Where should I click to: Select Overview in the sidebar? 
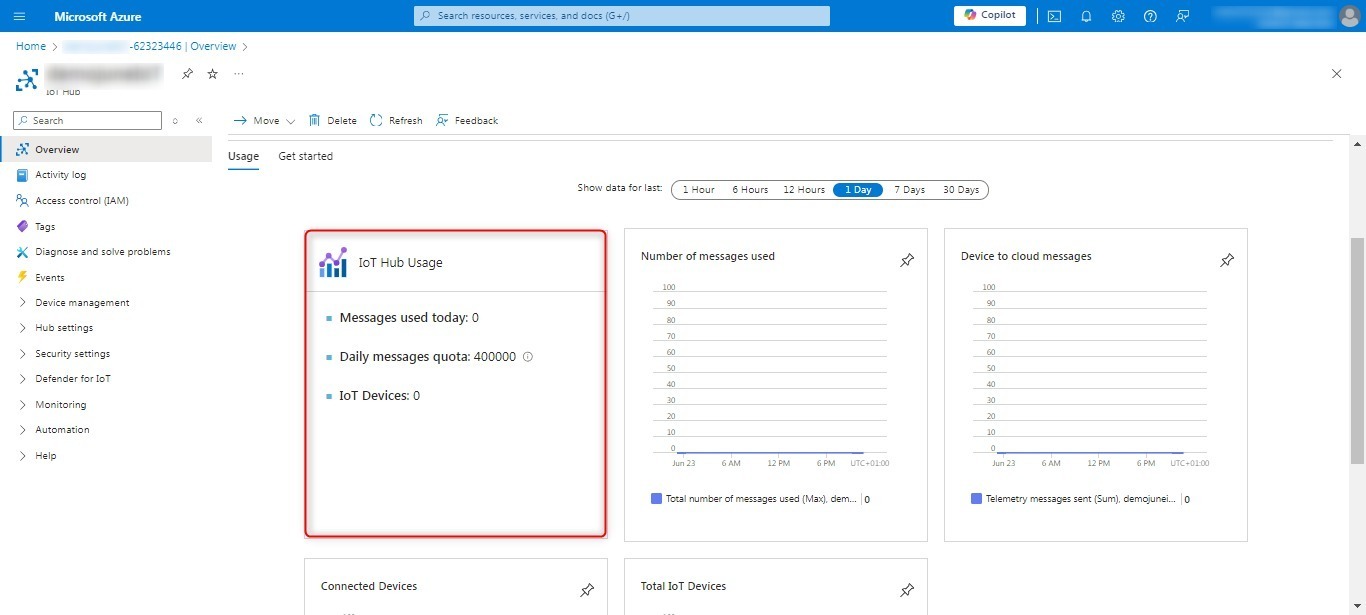click(x=106, y=149)
